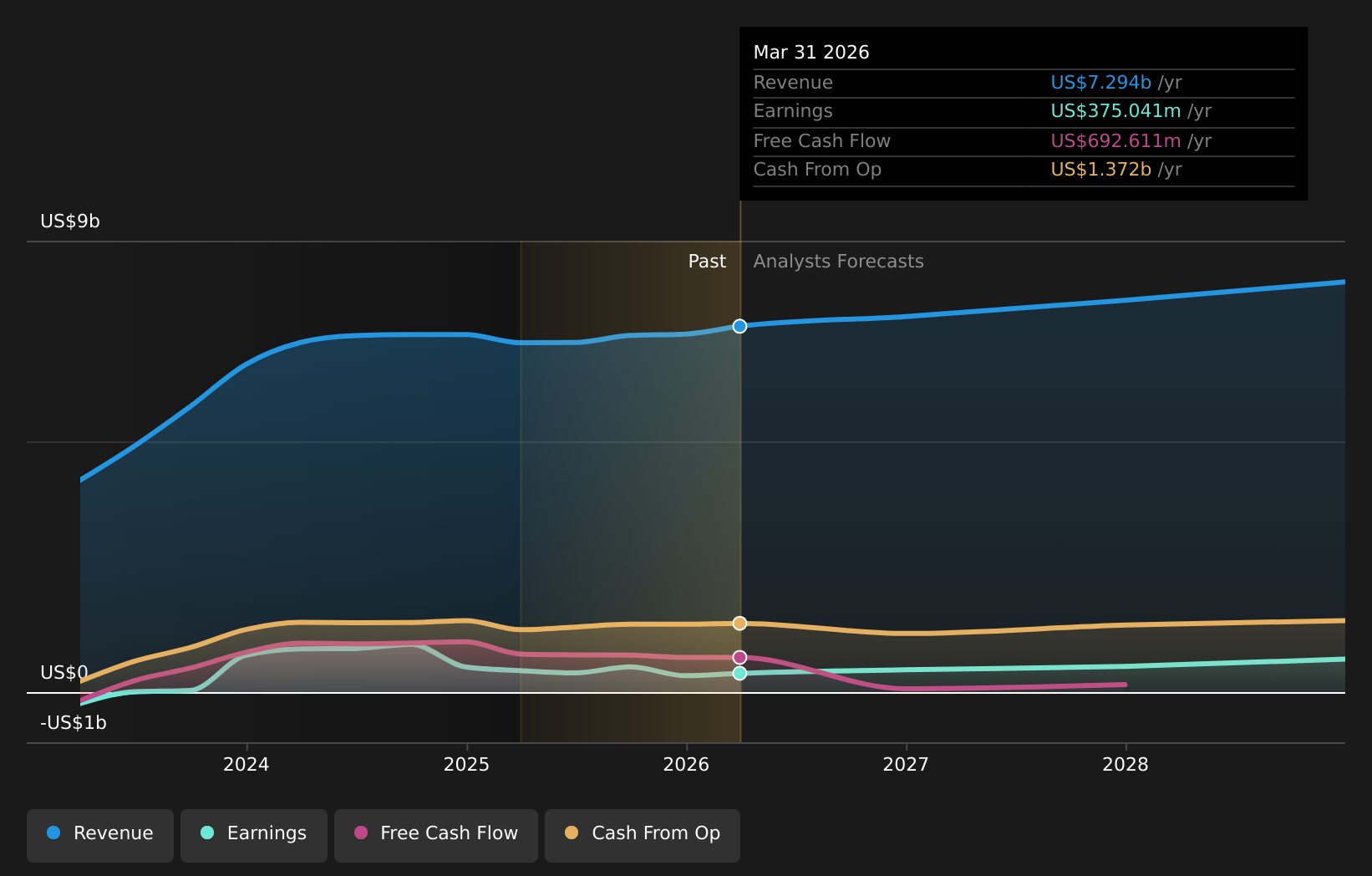
Task: Click the US$375.041m earnings value
Action: (1115, 111)
